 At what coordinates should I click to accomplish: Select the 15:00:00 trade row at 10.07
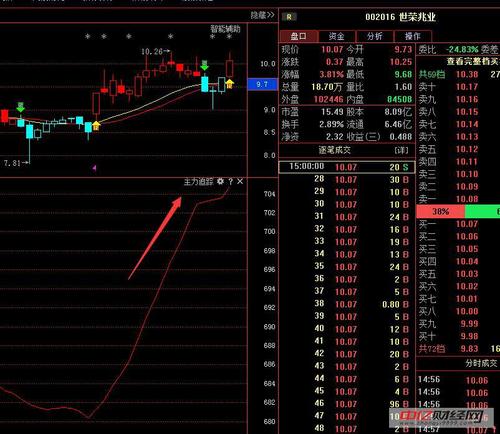pos(347,167)
